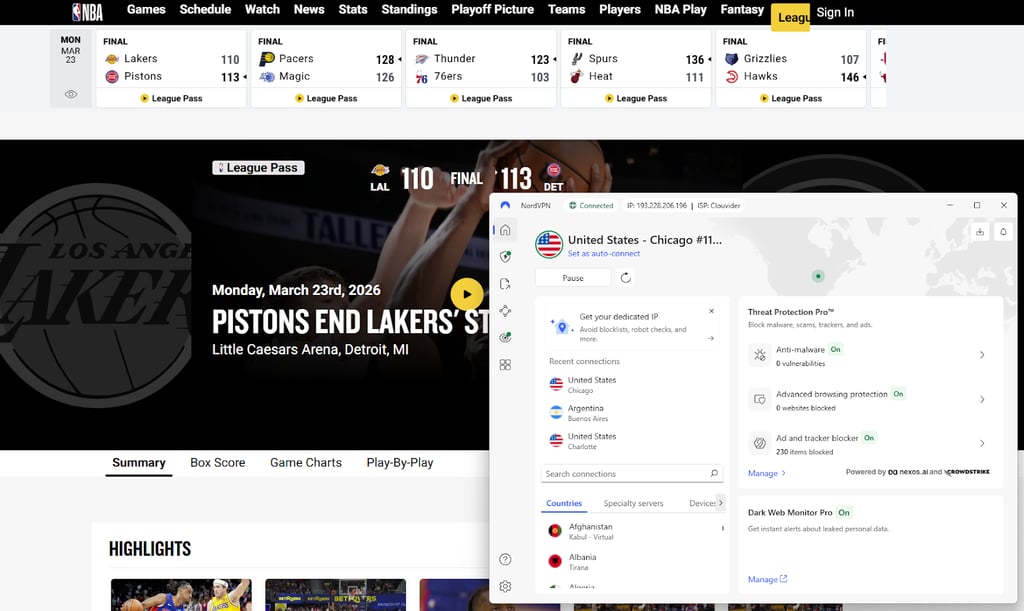Screen dimensions: 1024x611
Task: Click the download icon in NordVPN map corner
Action: pos(980,232)
